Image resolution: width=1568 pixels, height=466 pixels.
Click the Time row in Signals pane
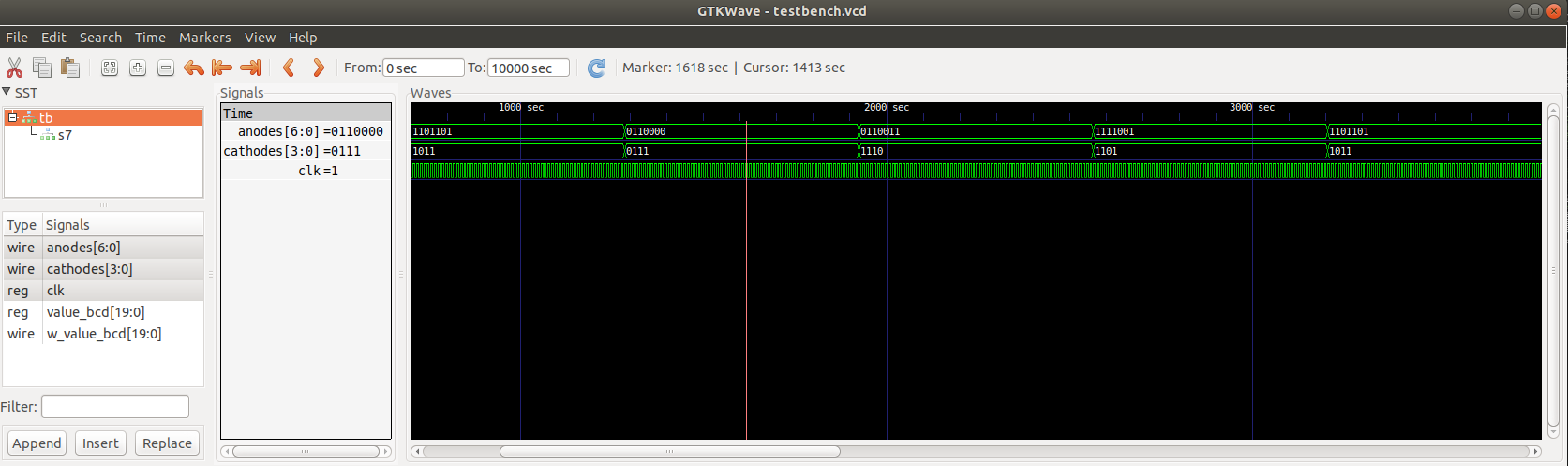306,113
